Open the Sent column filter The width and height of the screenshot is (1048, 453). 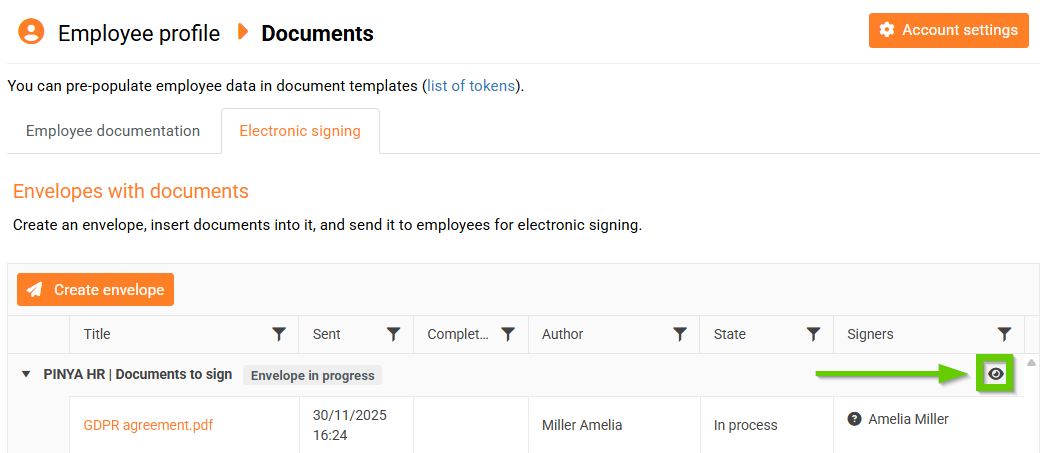tap(394, 334)
